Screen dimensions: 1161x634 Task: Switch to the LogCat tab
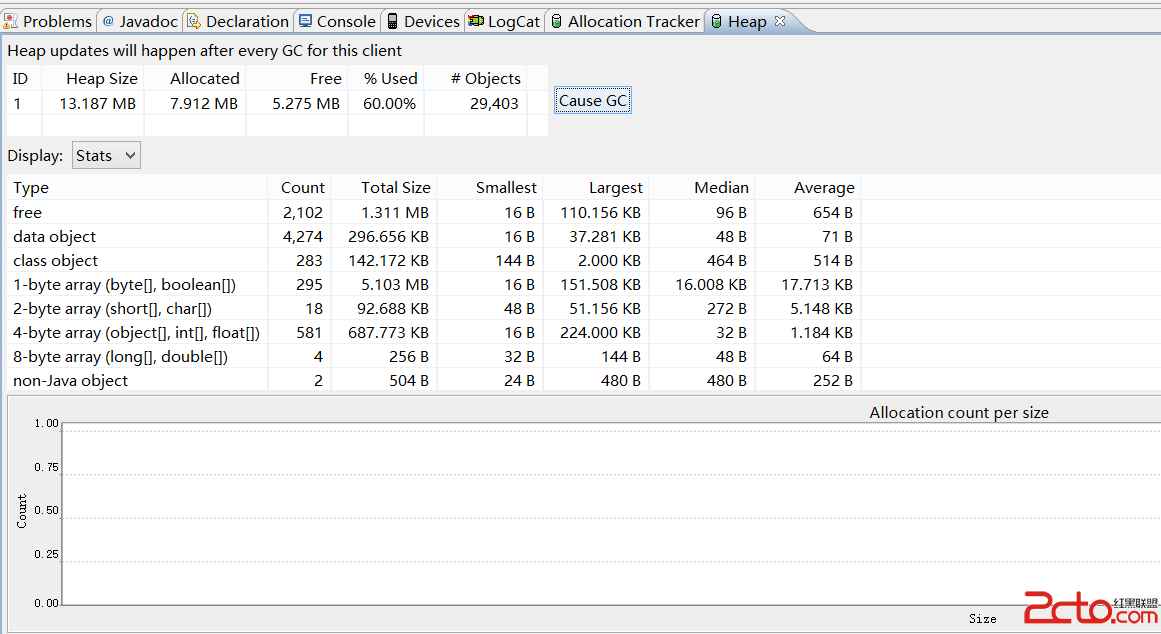(x=513, y=21)
